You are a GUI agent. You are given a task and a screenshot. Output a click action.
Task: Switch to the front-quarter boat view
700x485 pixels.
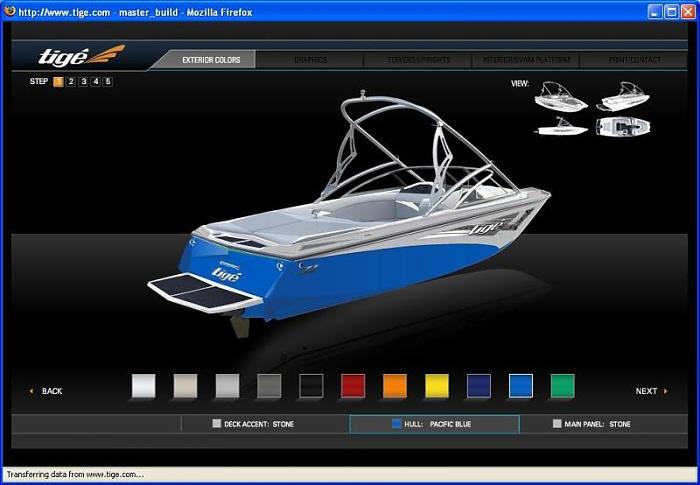pos(623,97)
